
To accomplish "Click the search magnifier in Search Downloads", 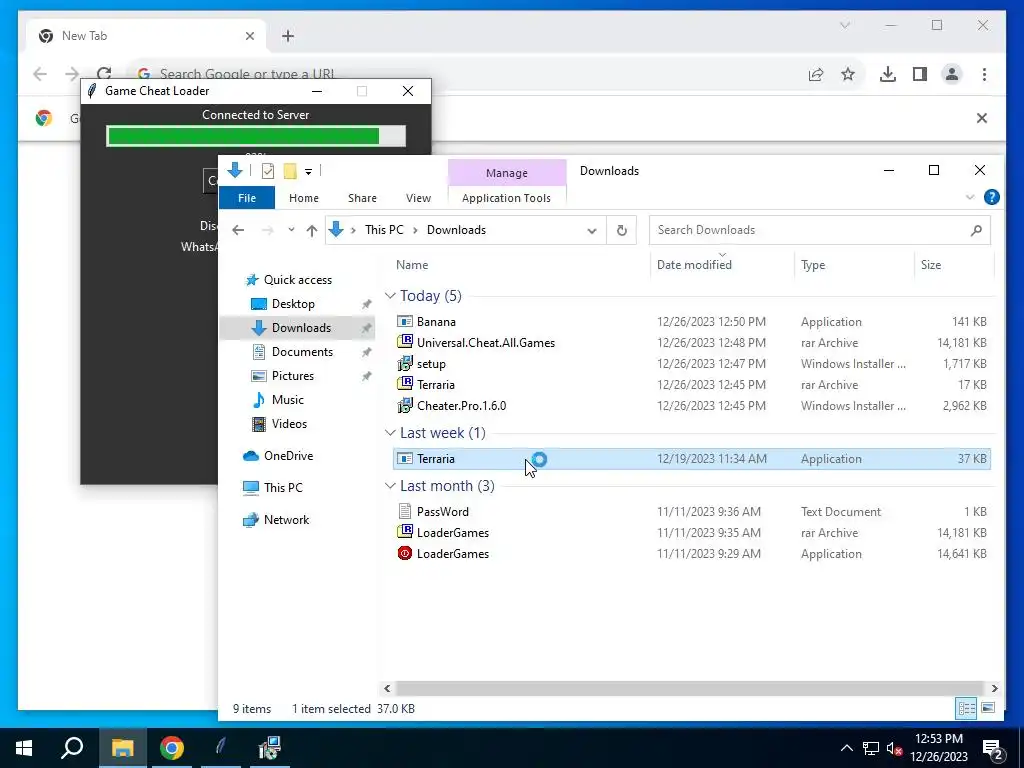I will click(976, 230).
